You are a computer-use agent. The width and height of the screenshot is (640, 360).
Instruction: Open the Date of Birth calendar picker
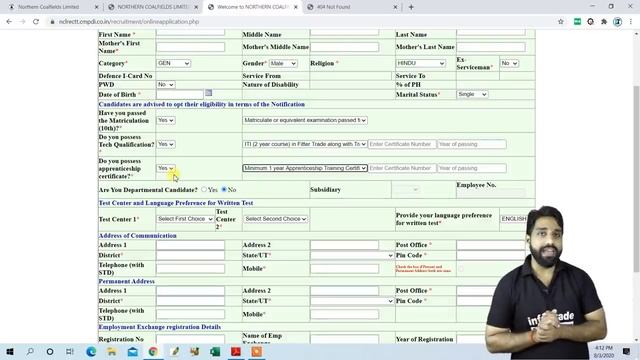pos(209,93)
